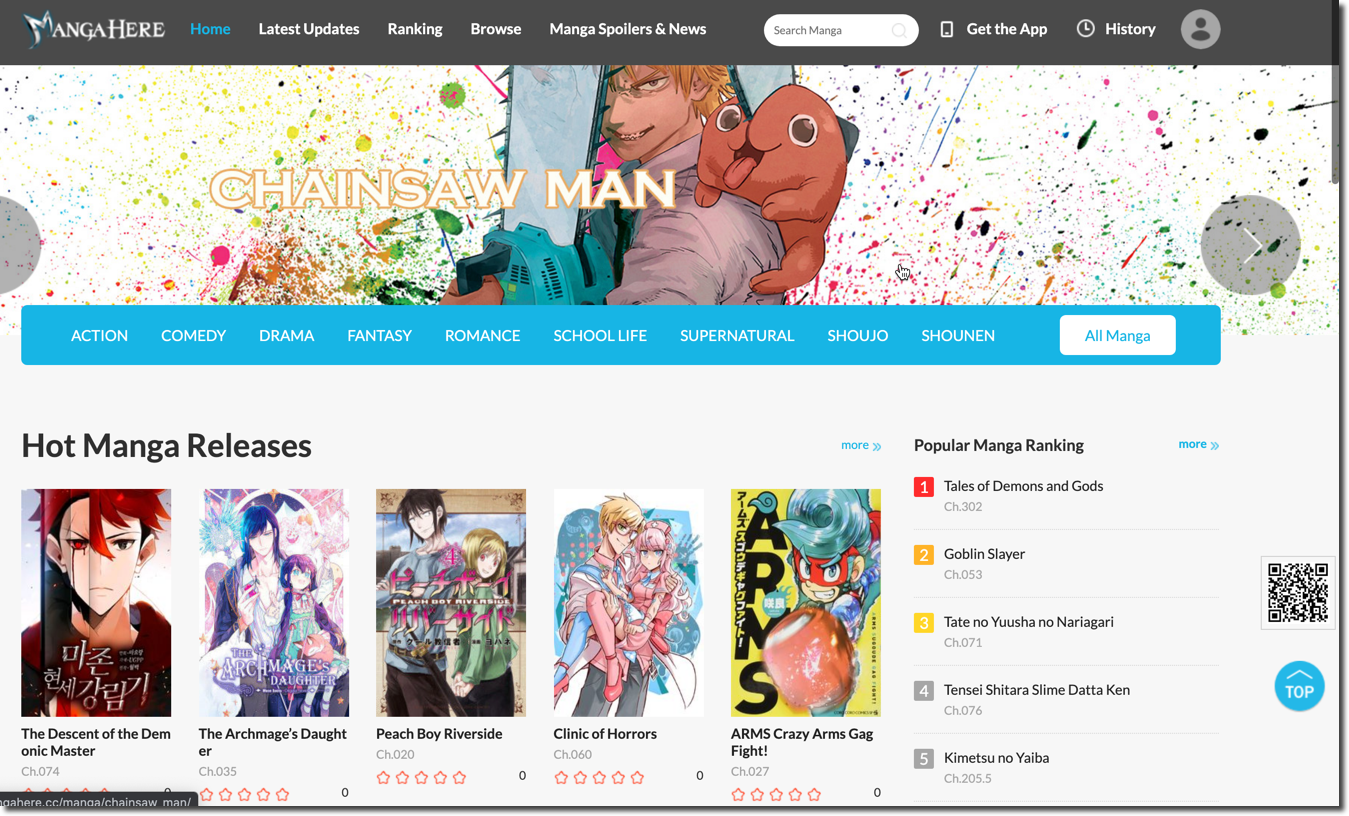Select the ACTION genre
The image size is (1349, 816).
pos(99,335)
